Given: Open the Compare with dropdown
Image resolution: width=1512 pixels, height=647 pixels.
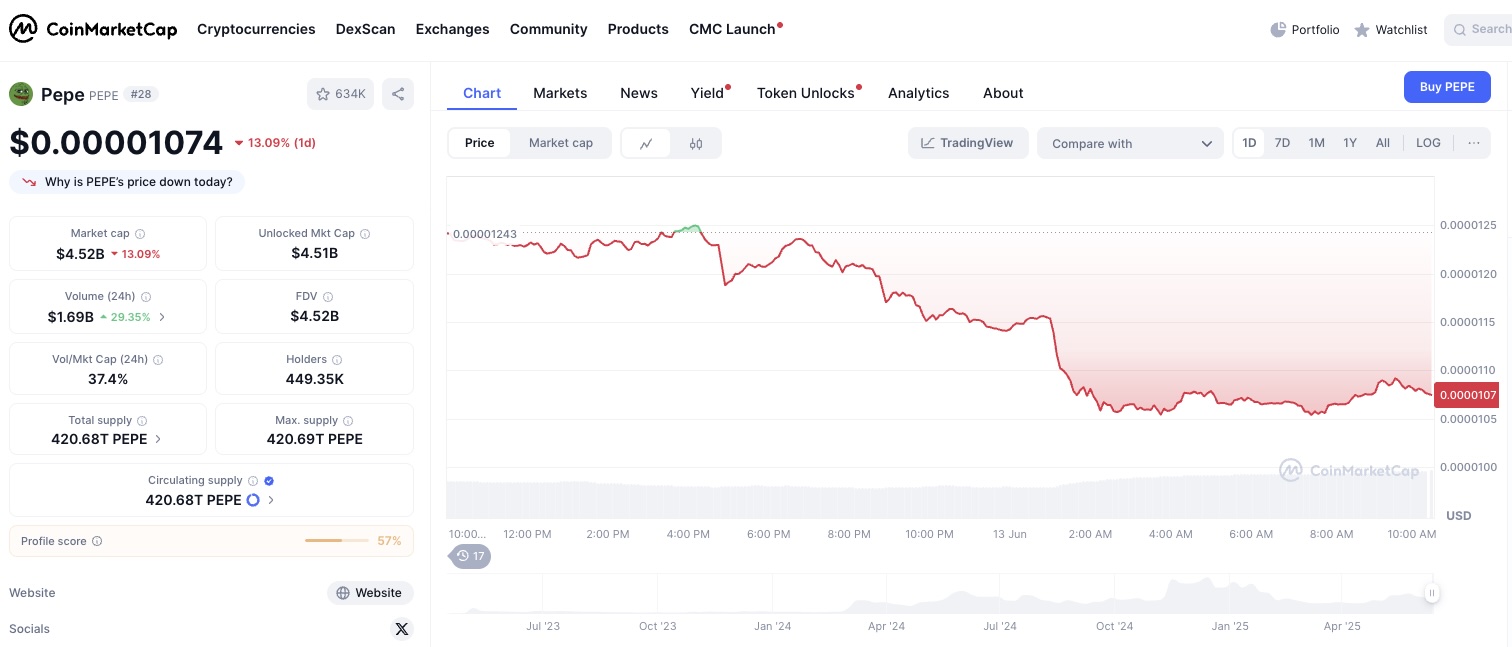Looking at the screenshot, I should (x=1130, y=143).
